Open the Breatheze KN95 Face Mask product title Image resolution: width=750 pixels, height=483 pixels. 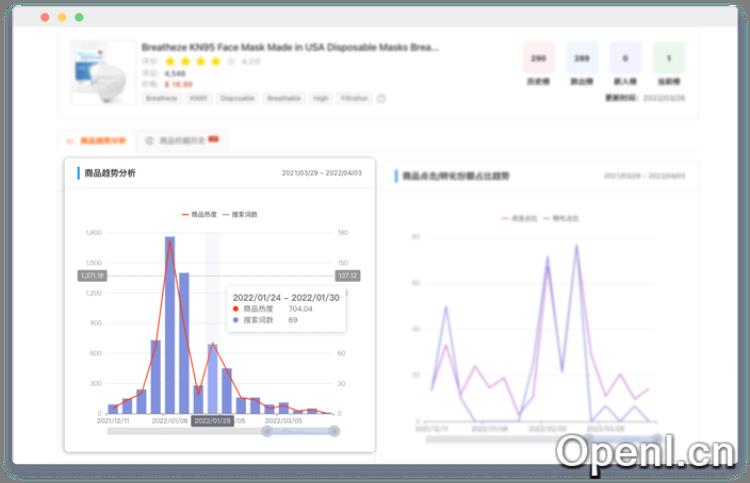tap(290, 47)
